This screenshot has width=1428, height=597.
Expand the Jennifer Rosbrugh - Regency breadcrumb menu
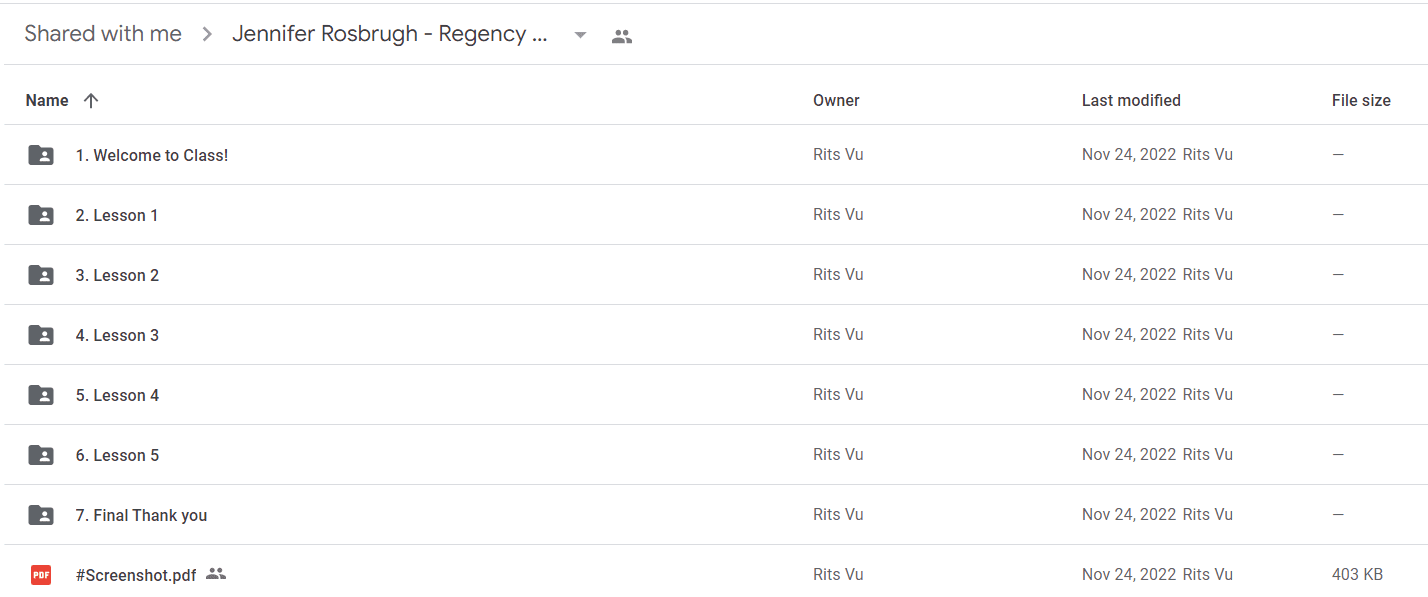pos(390,34)
